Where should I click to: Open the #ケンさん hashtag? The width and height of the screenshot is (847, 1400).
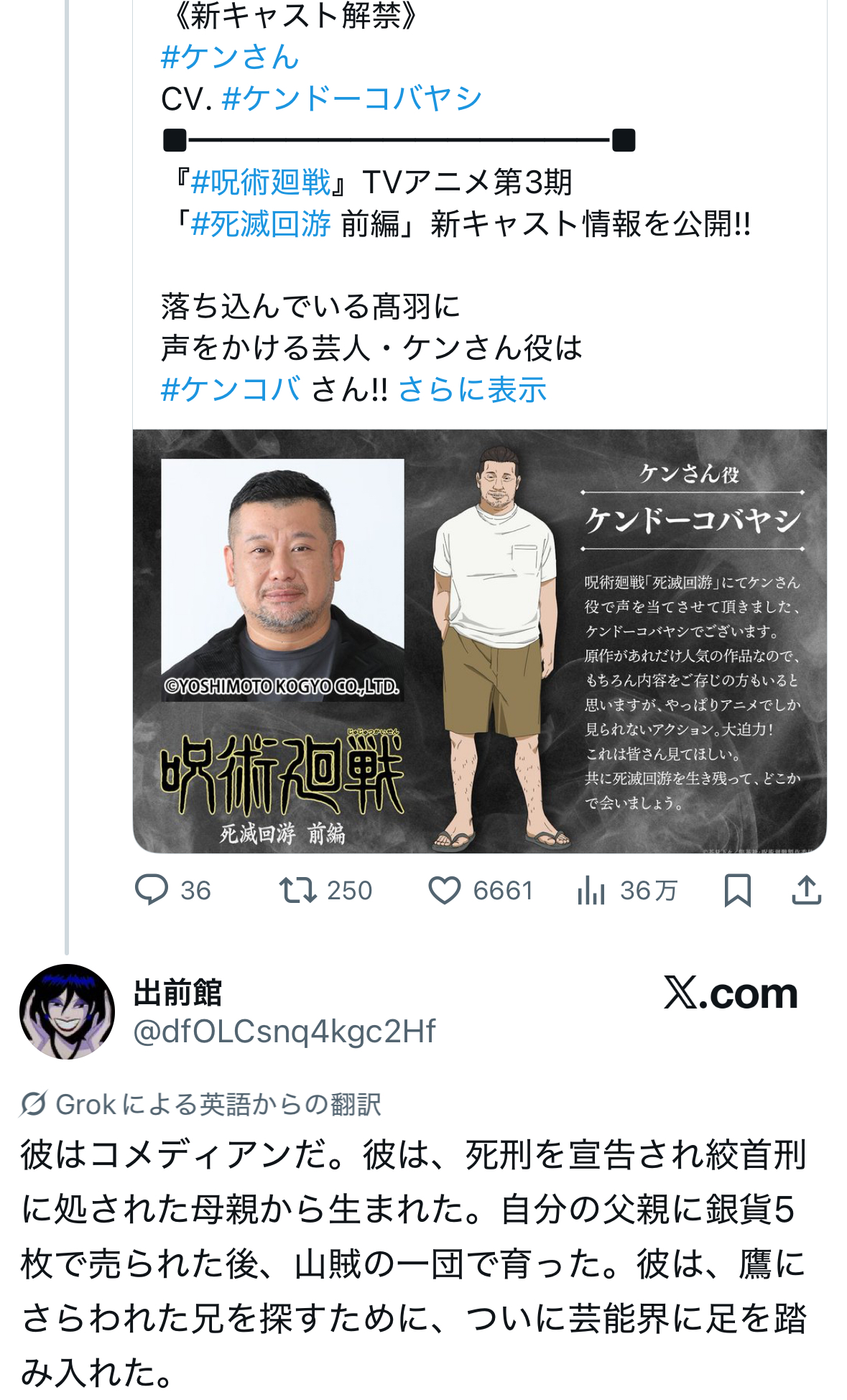pos(230,57)
